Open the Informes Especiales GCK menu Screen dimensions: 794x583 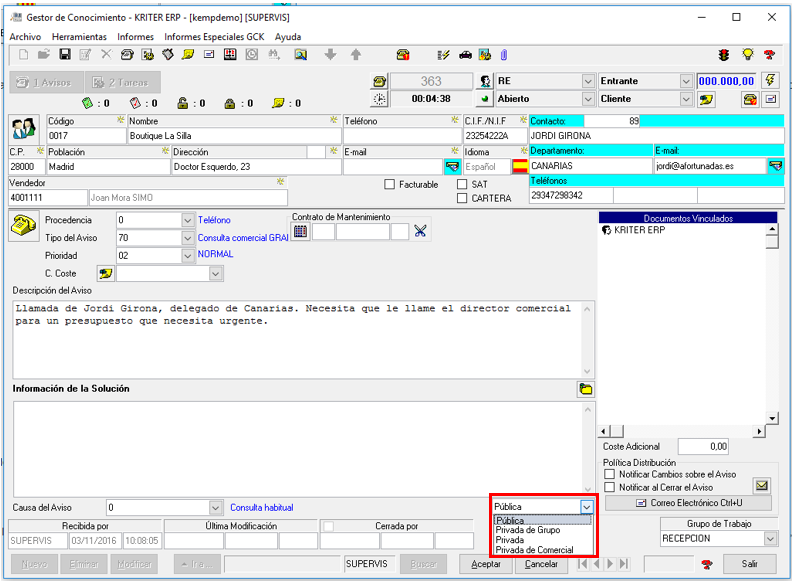(214, 36)
